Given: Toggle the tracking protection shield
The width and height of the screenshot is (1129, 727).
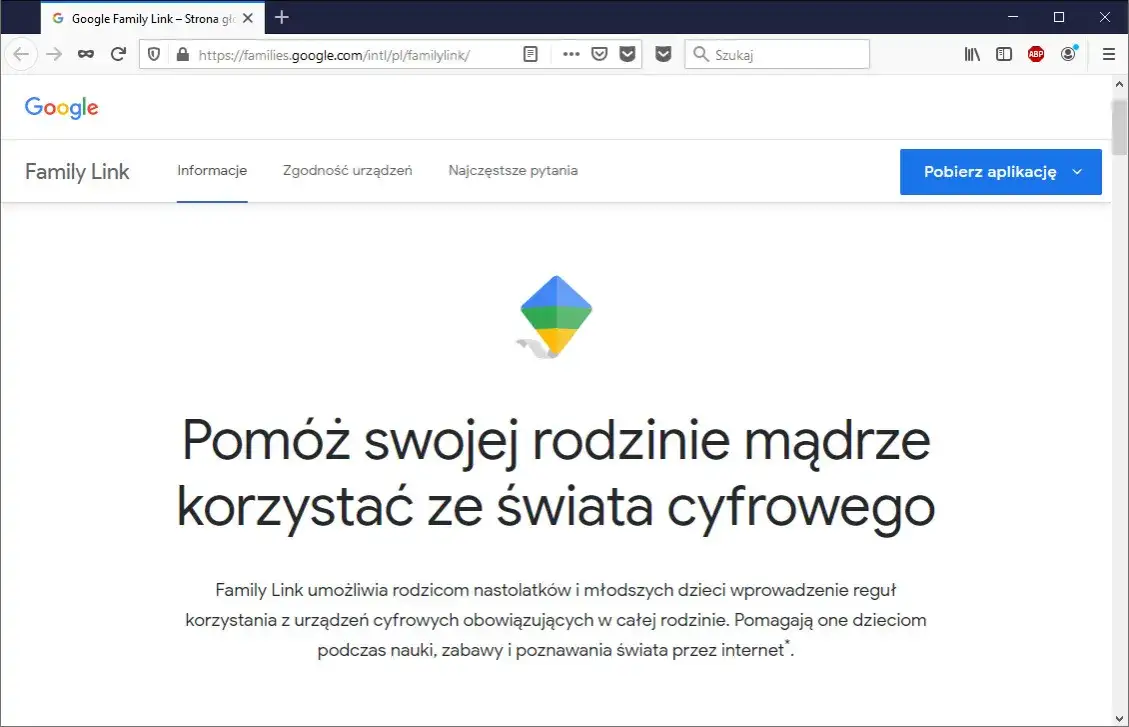Looking at the screenshot, I should 152,54.
